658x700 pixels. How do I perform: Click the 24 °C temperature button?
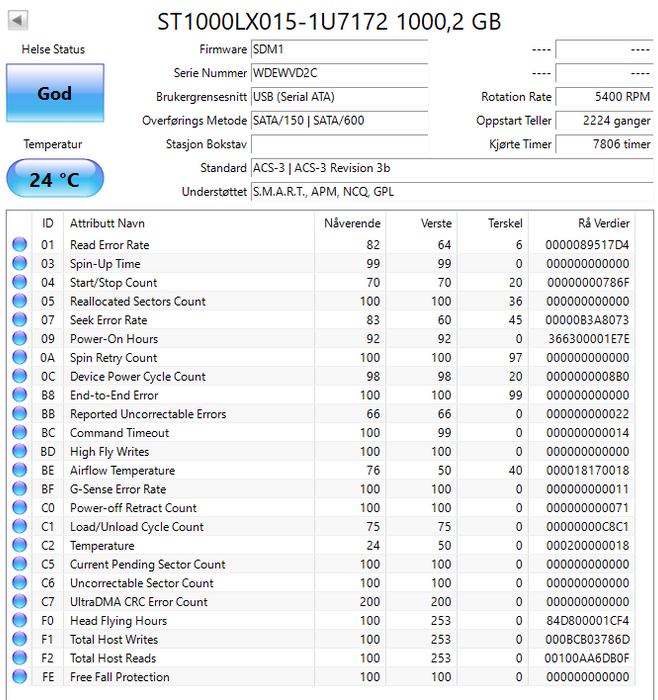[x=54, y=180]
